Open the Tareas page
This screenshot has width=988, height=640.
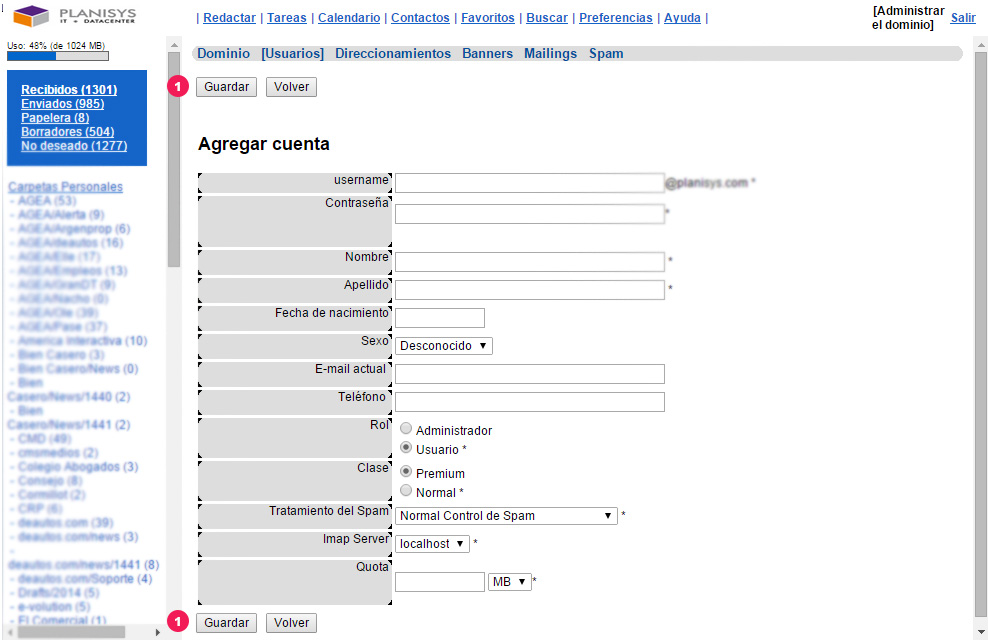[287, 18]
